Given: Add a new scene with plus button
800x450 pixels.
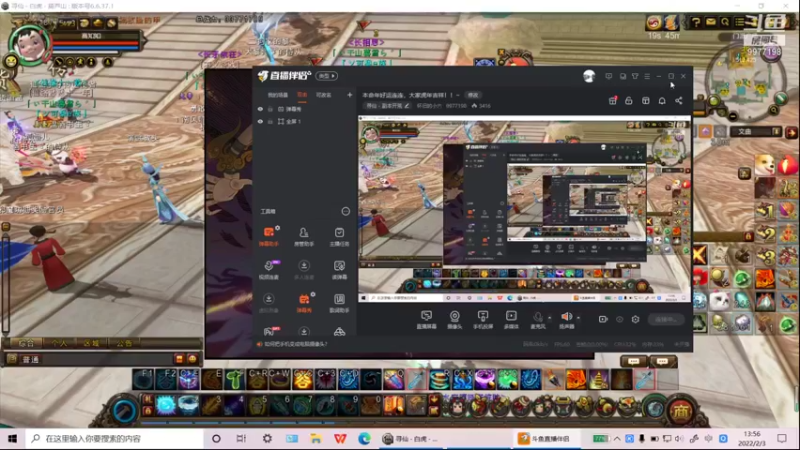Looking at the screenshot, I should [349, 95].
